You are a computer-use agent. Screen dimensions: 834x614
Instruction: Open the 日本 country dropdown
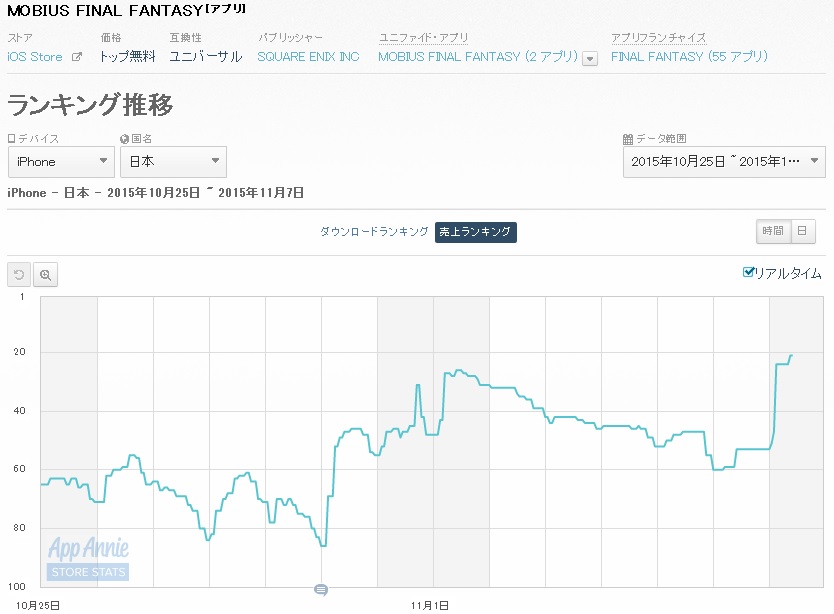[x=173, y=162]
